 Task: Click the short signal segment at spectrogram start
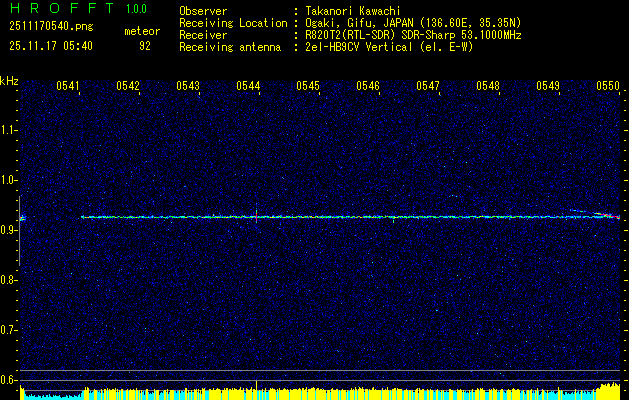click(x=23, y=218)
